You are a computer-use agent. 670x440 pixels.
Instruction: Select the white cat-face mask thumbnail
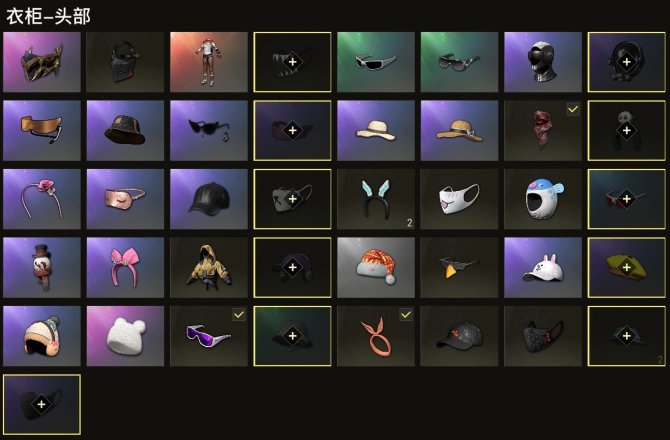[x=459, y=199]
